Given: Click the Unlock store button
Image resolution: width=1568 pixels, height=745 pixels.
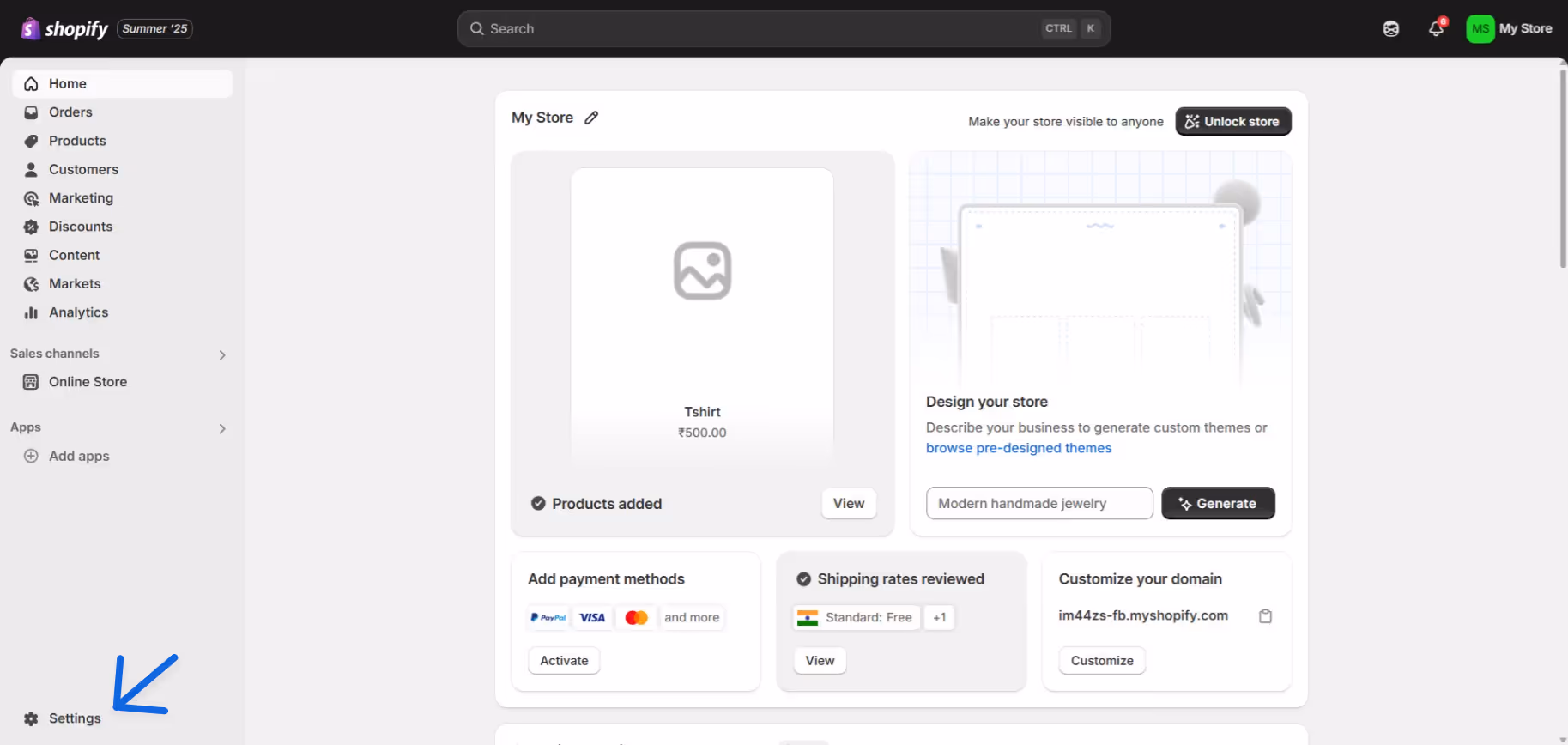Looking at the screenshot, I should [x=1232, y=122].
